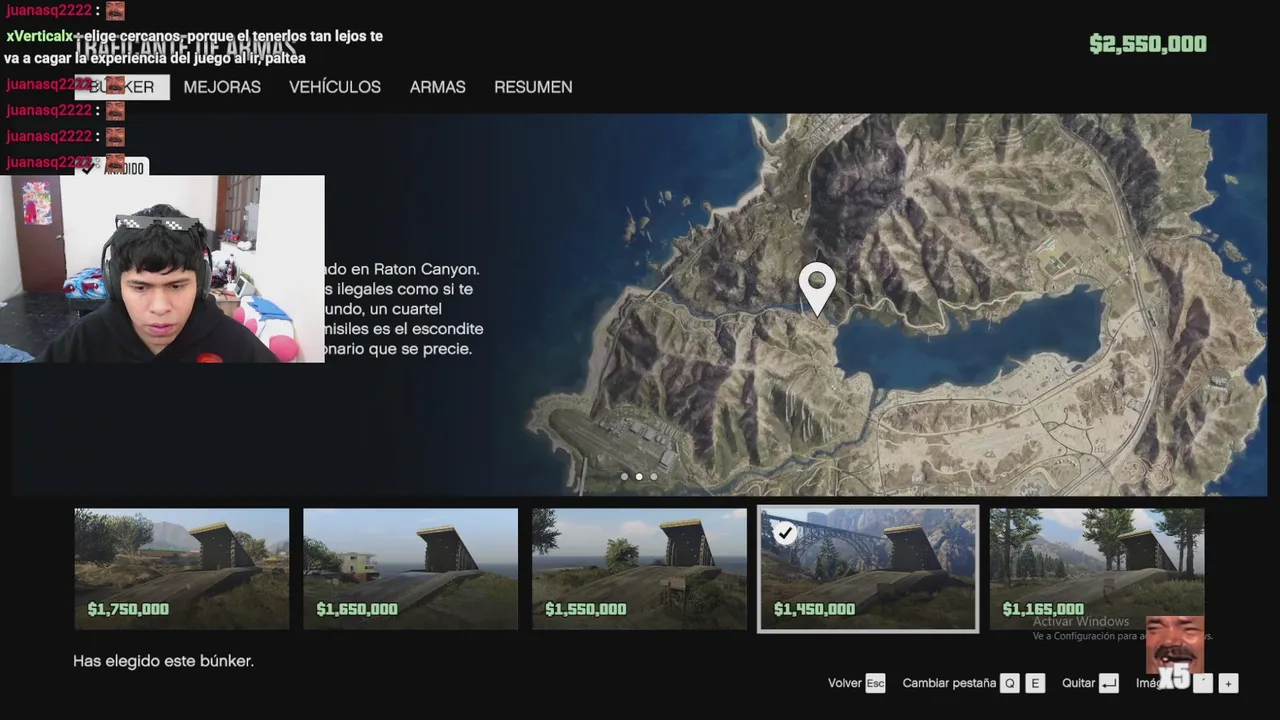
Task: Select the $1,450,000 Raton Canyon bunker
Action: pos(868,569)
